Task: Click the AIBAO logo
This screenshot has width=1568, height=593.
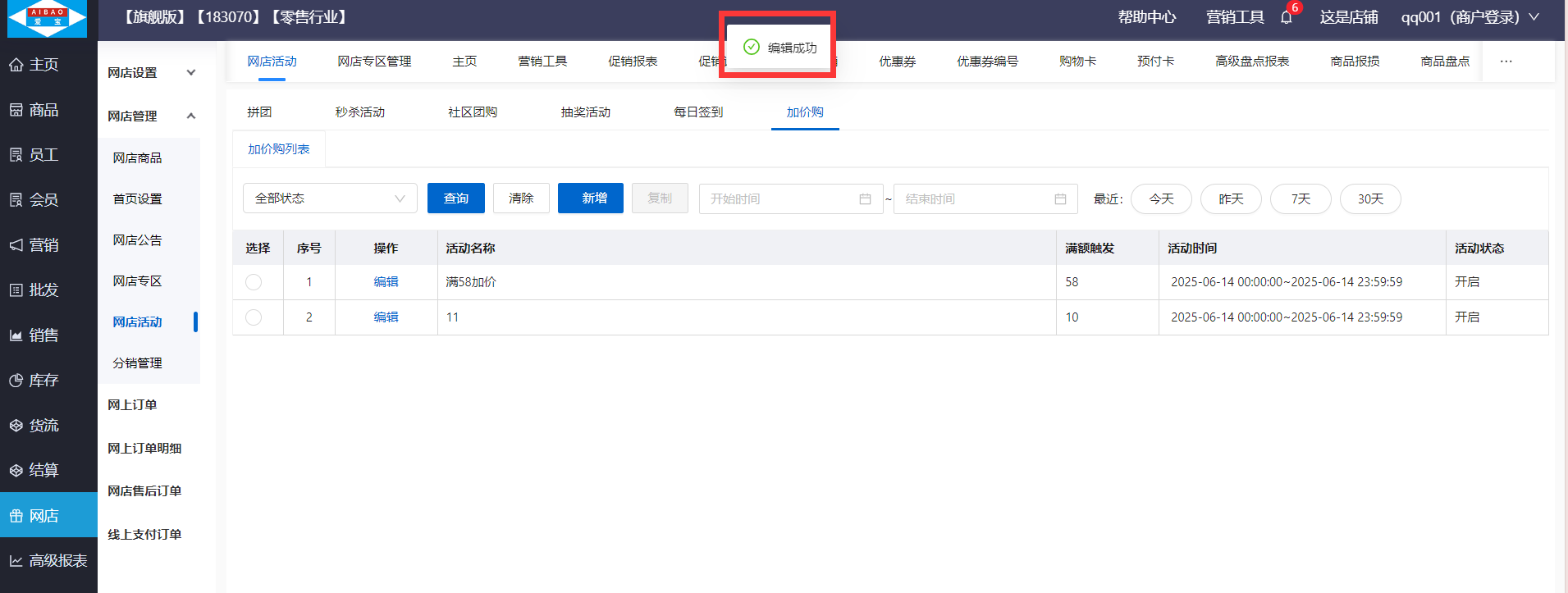Action: click(x=47, y=18)
